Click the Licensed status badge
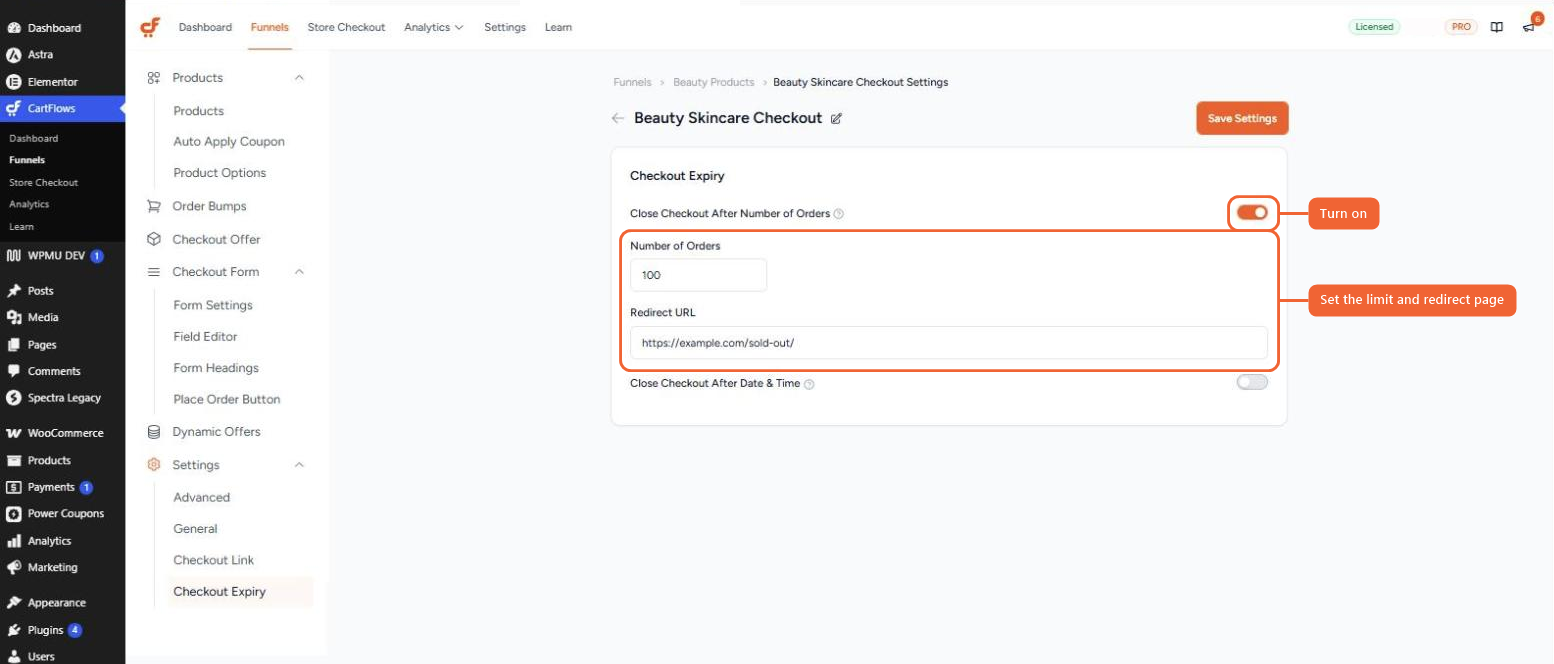This screenshot has width=1554, height=664. point(1374,27)
